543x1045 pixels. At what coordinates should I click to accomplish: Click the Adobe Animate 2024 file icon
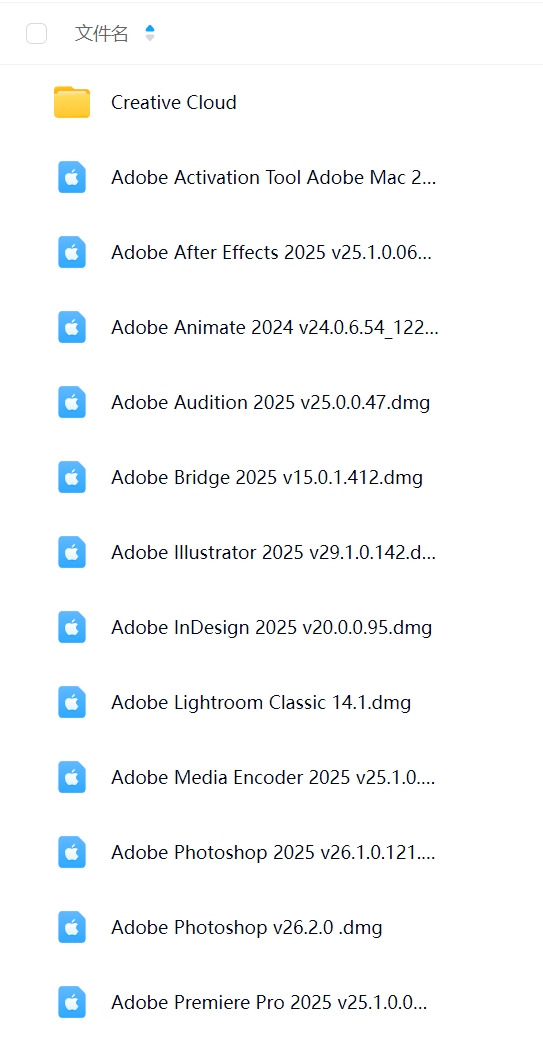[72, 327]
